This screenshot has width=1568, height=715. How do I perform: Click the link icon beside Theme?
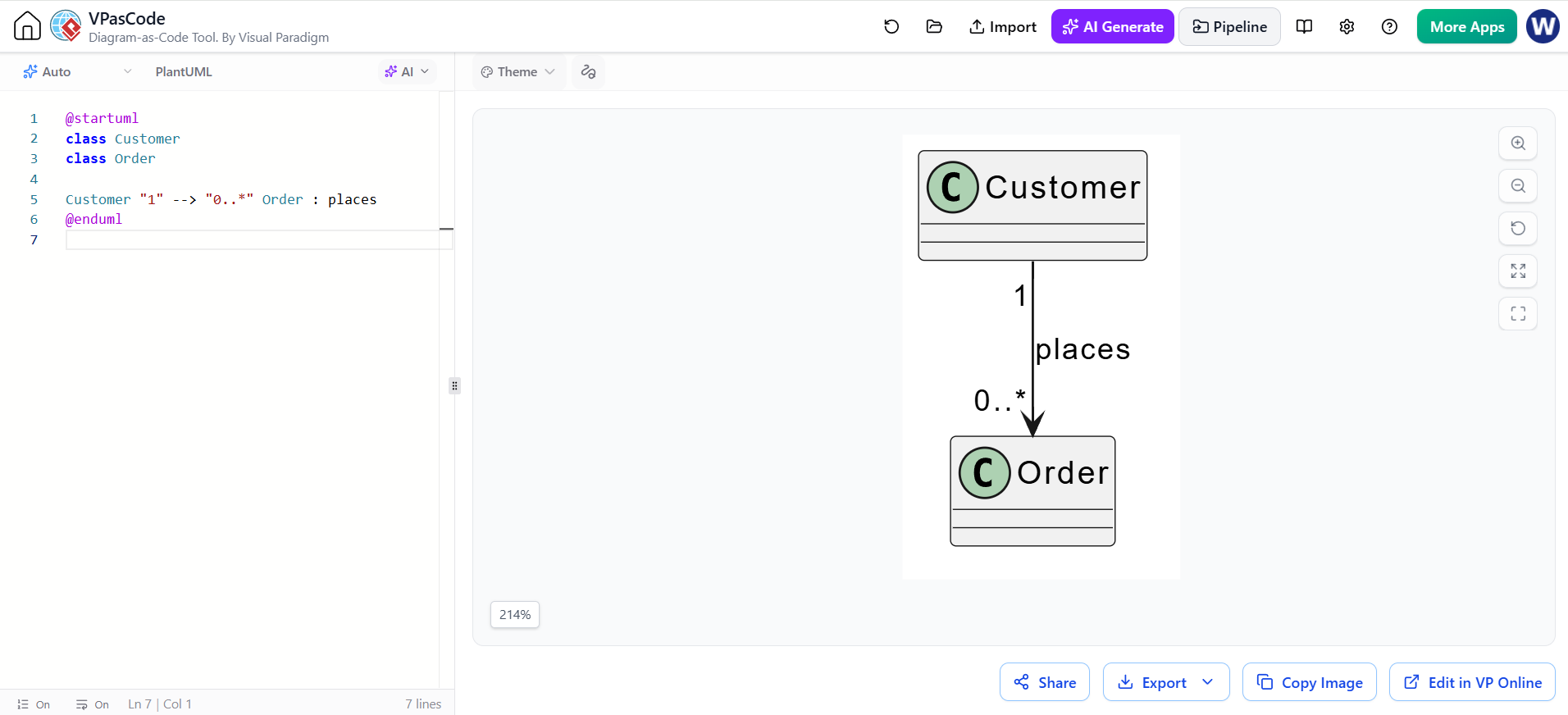pyautogui.click(x=588, y=72)
